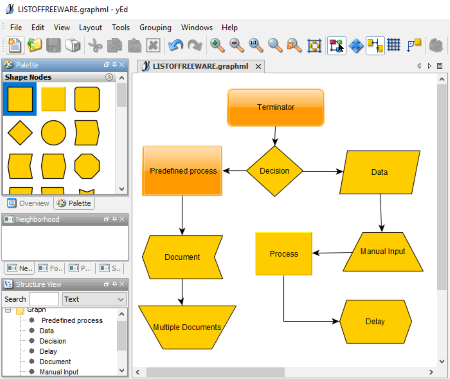Select Predefined process in Structure View

coord(72,321)
